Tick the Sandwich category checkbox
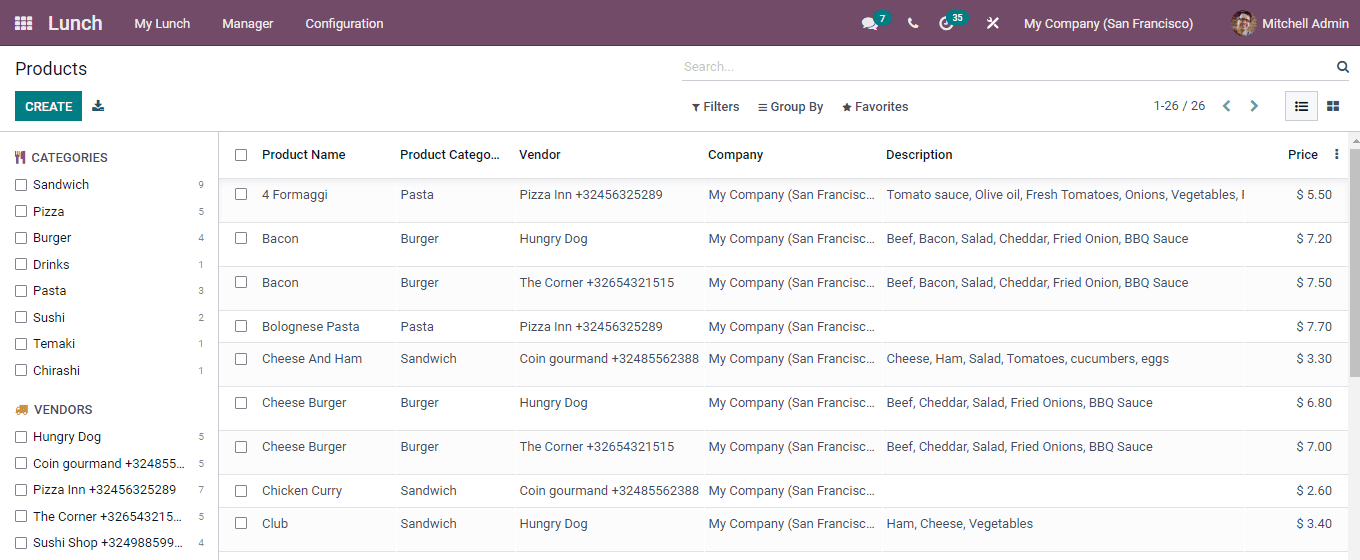This screenshot has width=1360, height=560. tap(21, 185)
